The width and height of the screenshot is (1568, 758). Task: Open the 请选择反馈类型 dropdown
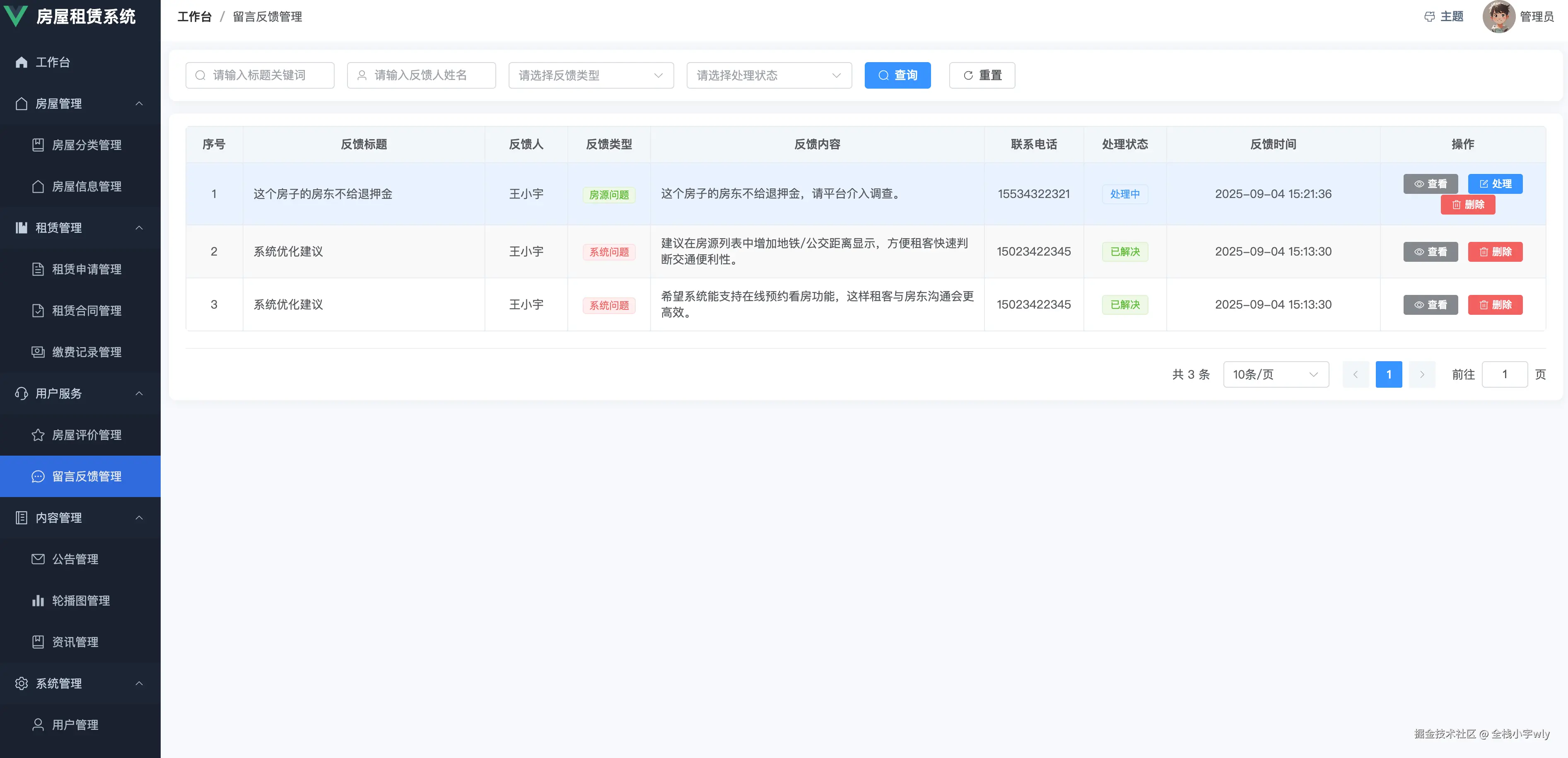pyautogui.click(x=591, y=75)
